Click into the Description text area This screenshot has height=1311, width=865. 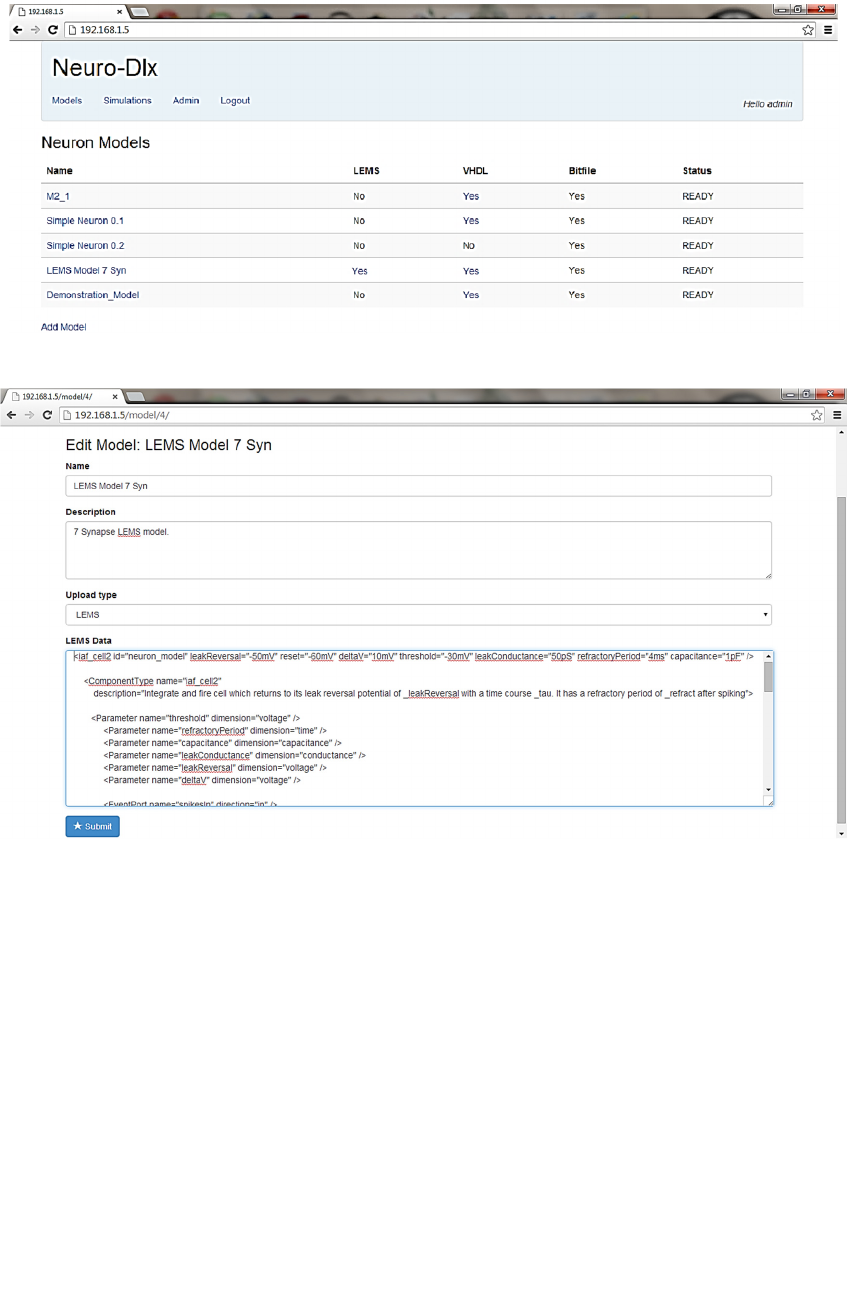pos(418,549)
